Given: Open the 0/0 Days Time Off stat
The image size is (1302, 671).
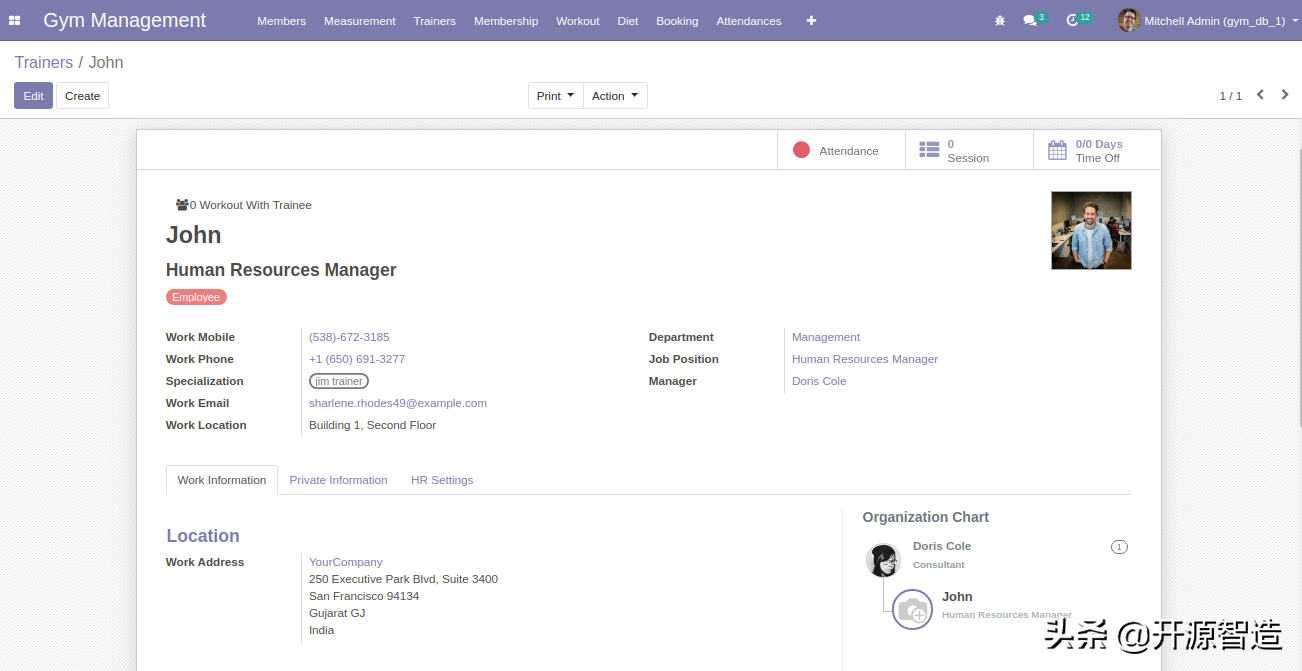Looking at the screenshot, I should tap(1097, 151).
